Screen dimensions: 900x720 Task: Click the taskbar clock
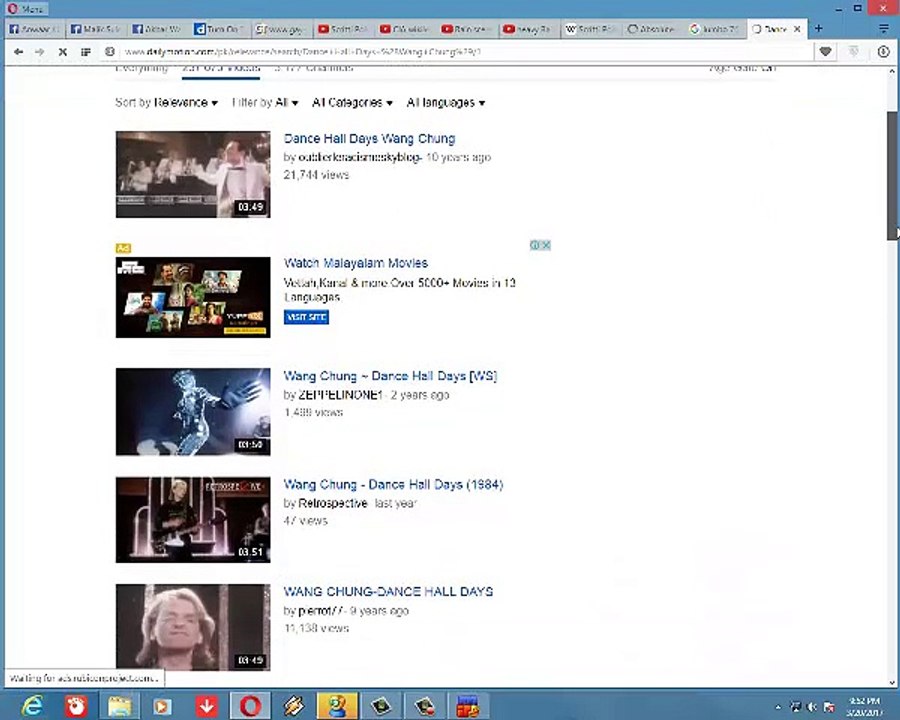pos(864,706)
